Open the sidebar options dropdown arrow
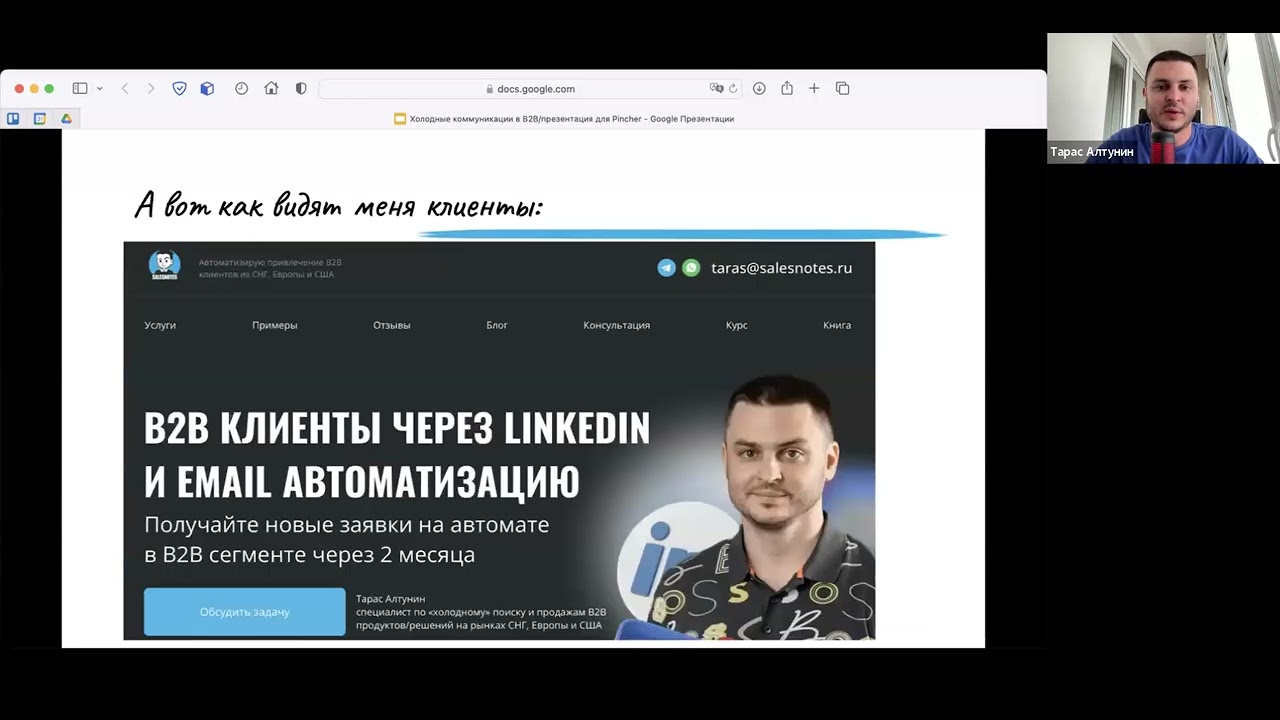Screen dimensions: 1280x720 click(x=99, y=89)
